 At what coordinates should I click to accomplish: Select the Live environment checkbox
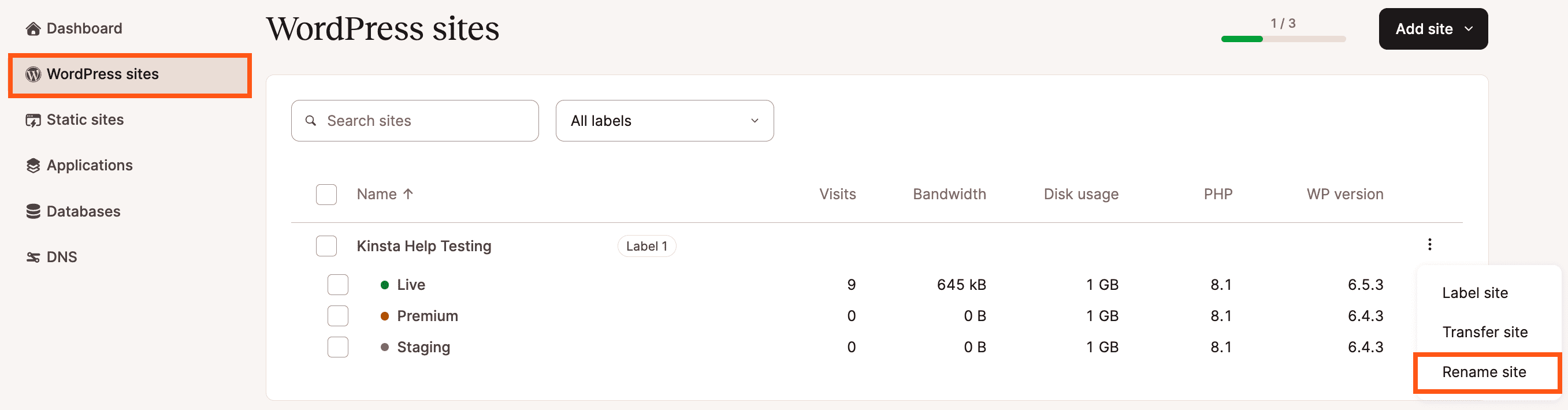(338, 285)
